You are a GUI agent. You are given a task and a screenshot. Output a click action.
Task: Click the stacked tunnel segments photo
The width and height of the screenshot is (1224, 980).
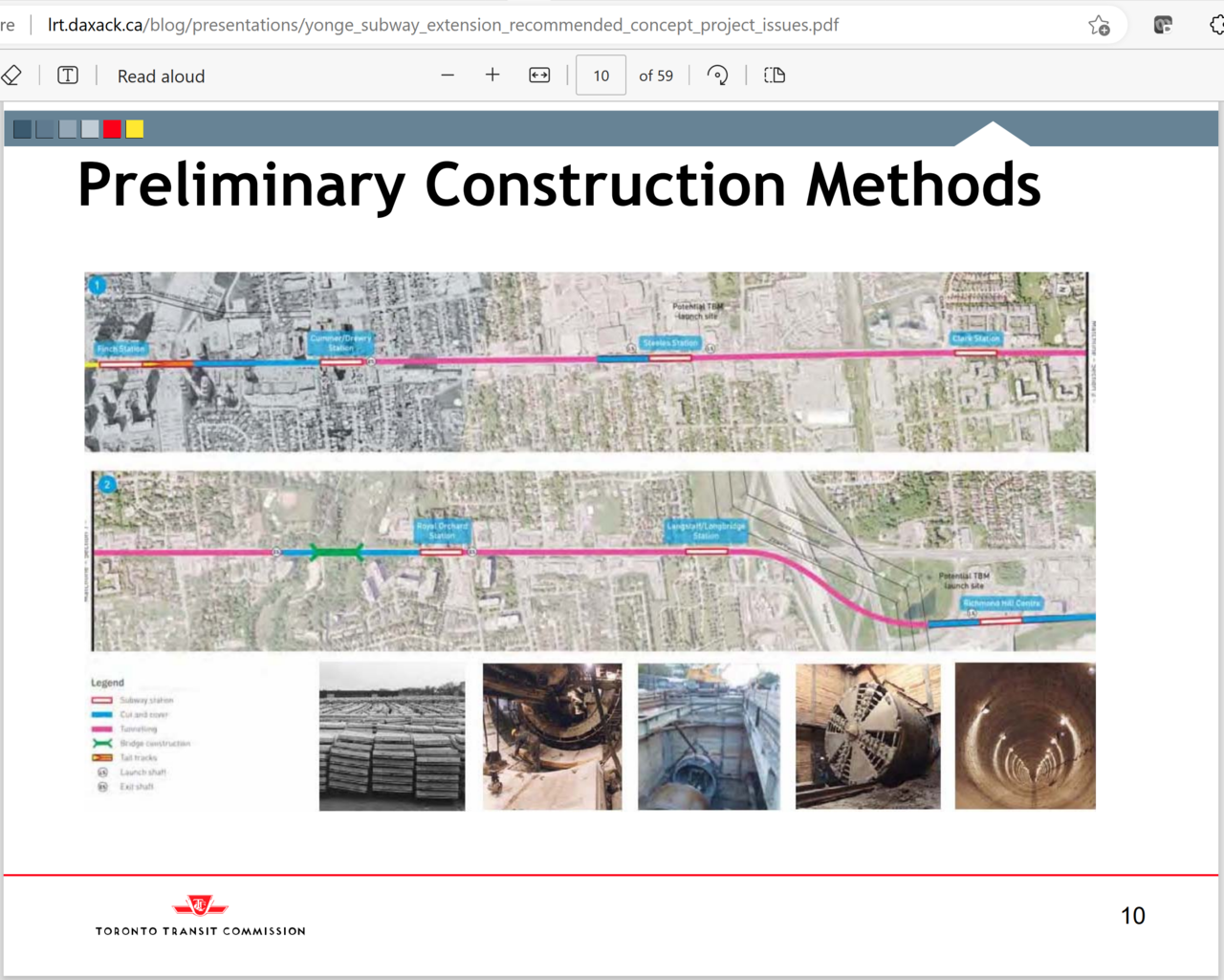[392, 737]
